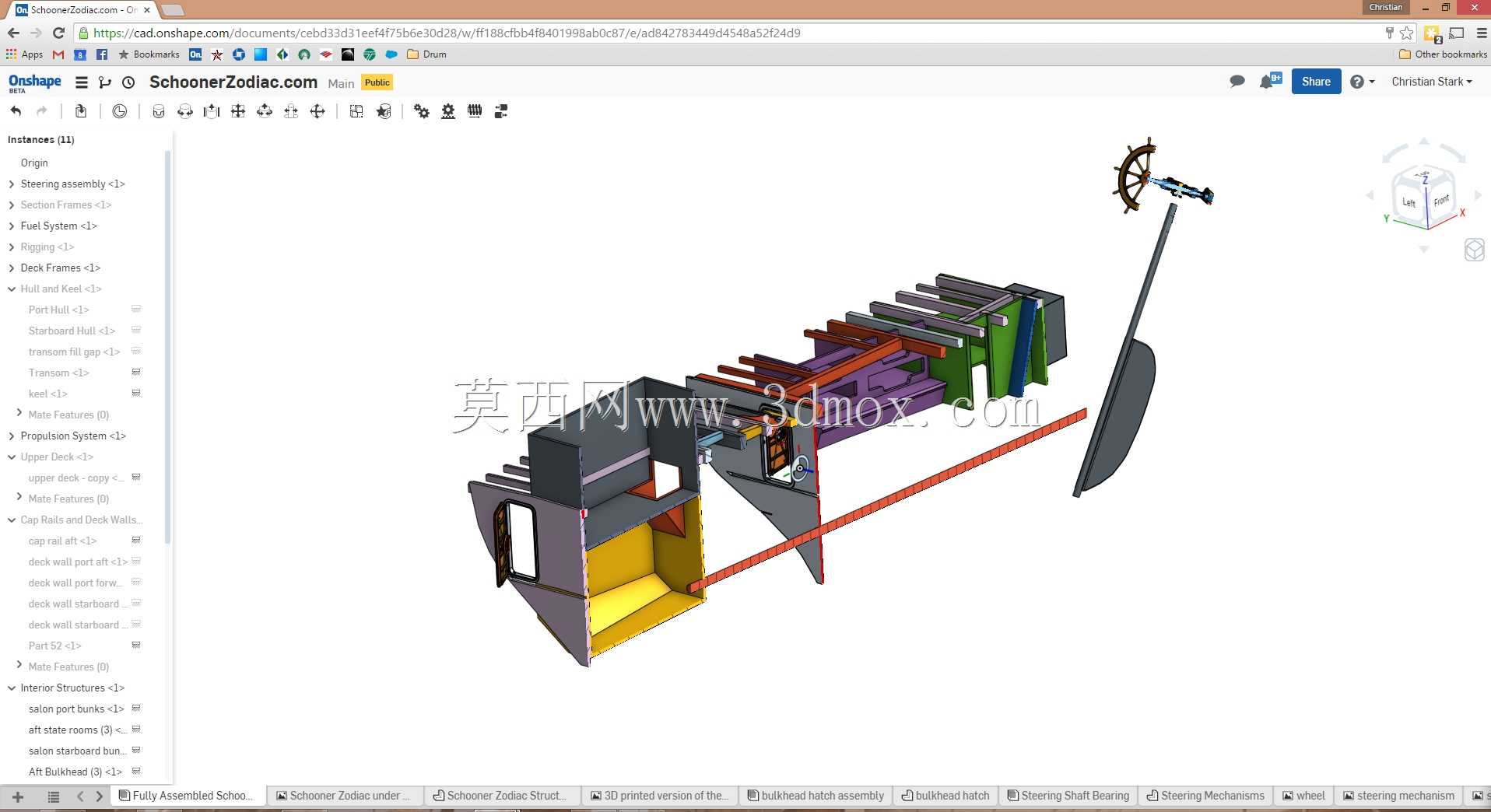Open the comments speech bubble

(x=1237, y=82)
